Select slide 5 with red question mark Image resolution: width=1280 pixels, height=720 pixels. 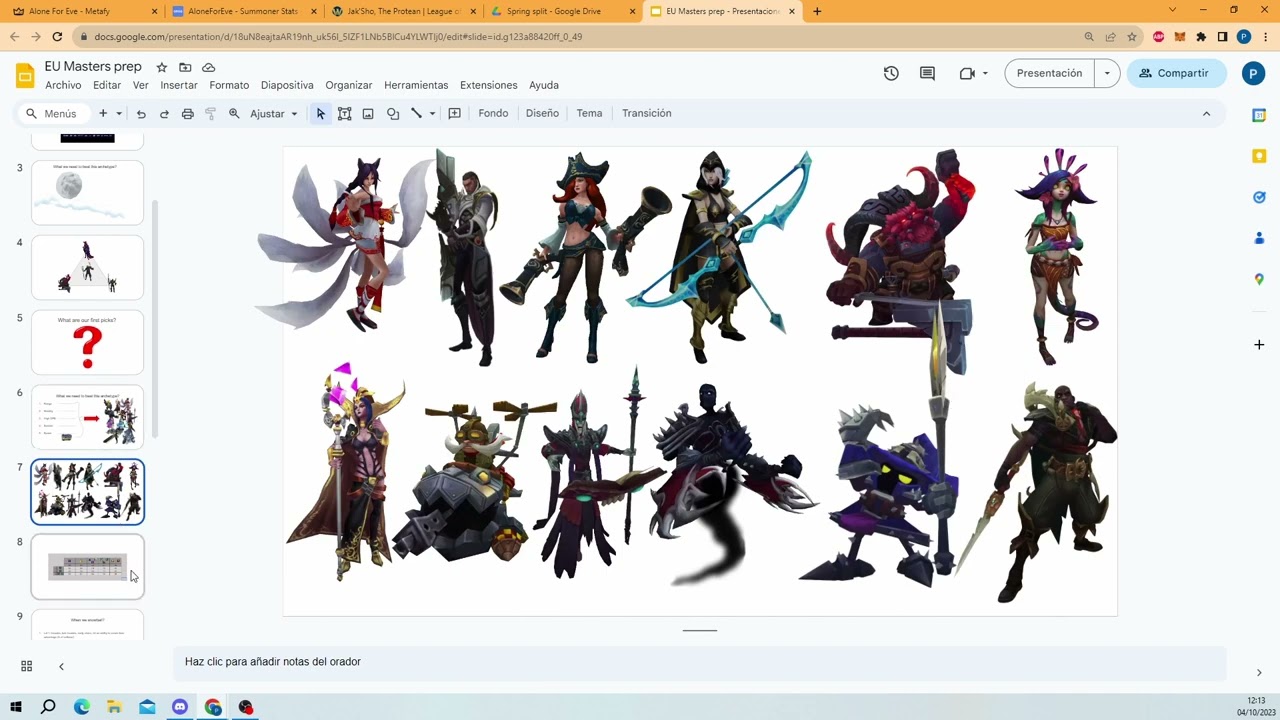pyautogui.click(x=88, y=342)
